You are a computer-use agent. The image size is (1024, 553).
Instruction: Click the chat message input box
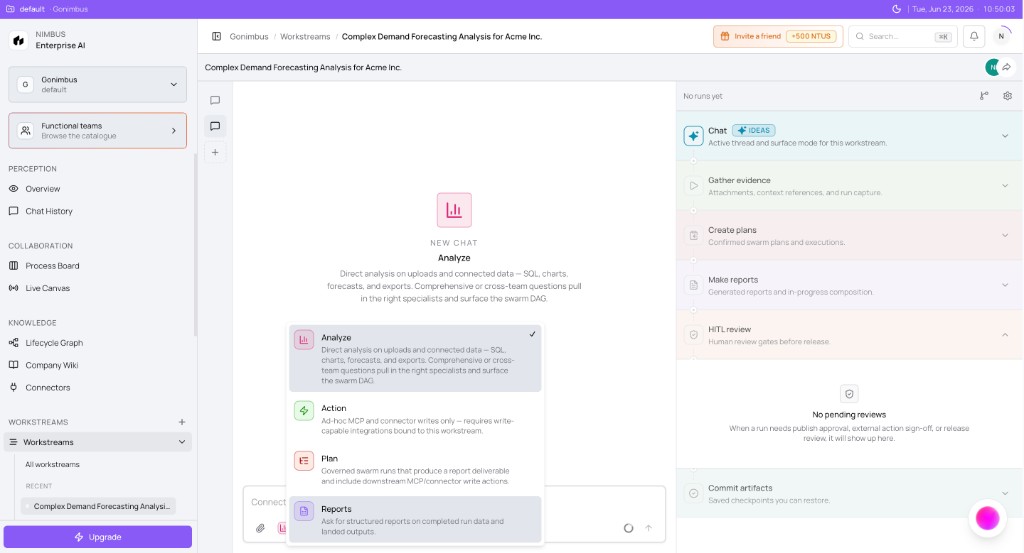(454, 514)
